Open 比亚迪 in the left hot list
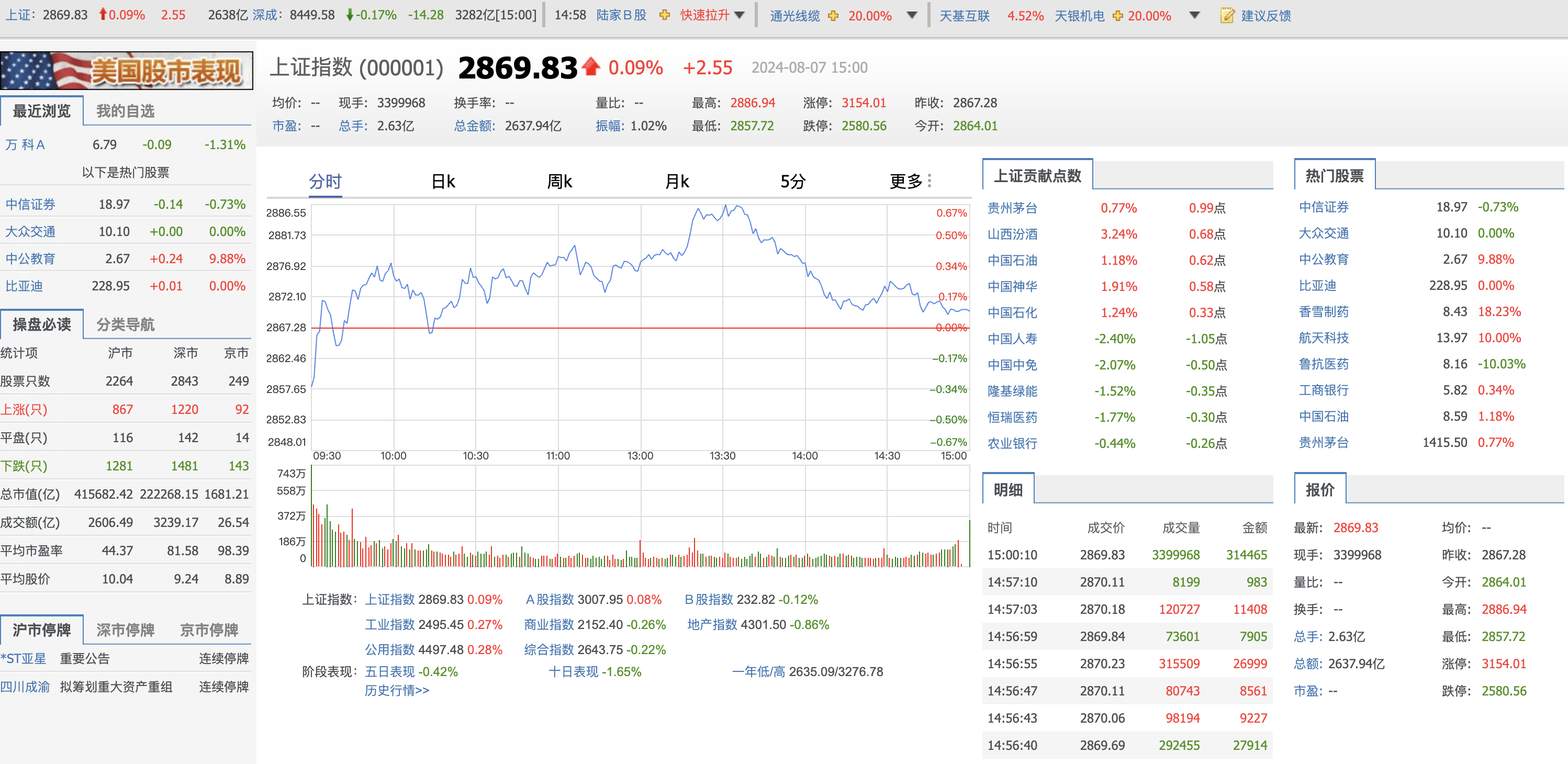Viewport: 1568px width, 764px height. click(25, 286)
